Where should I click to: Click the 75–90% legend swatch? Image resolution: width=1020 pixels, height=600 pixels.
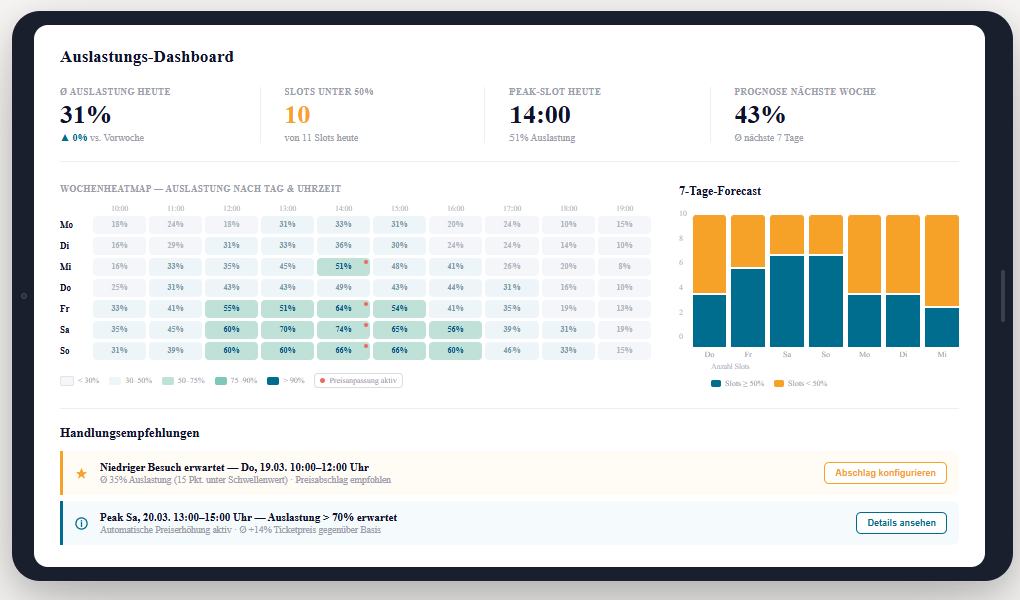point(221,381)
